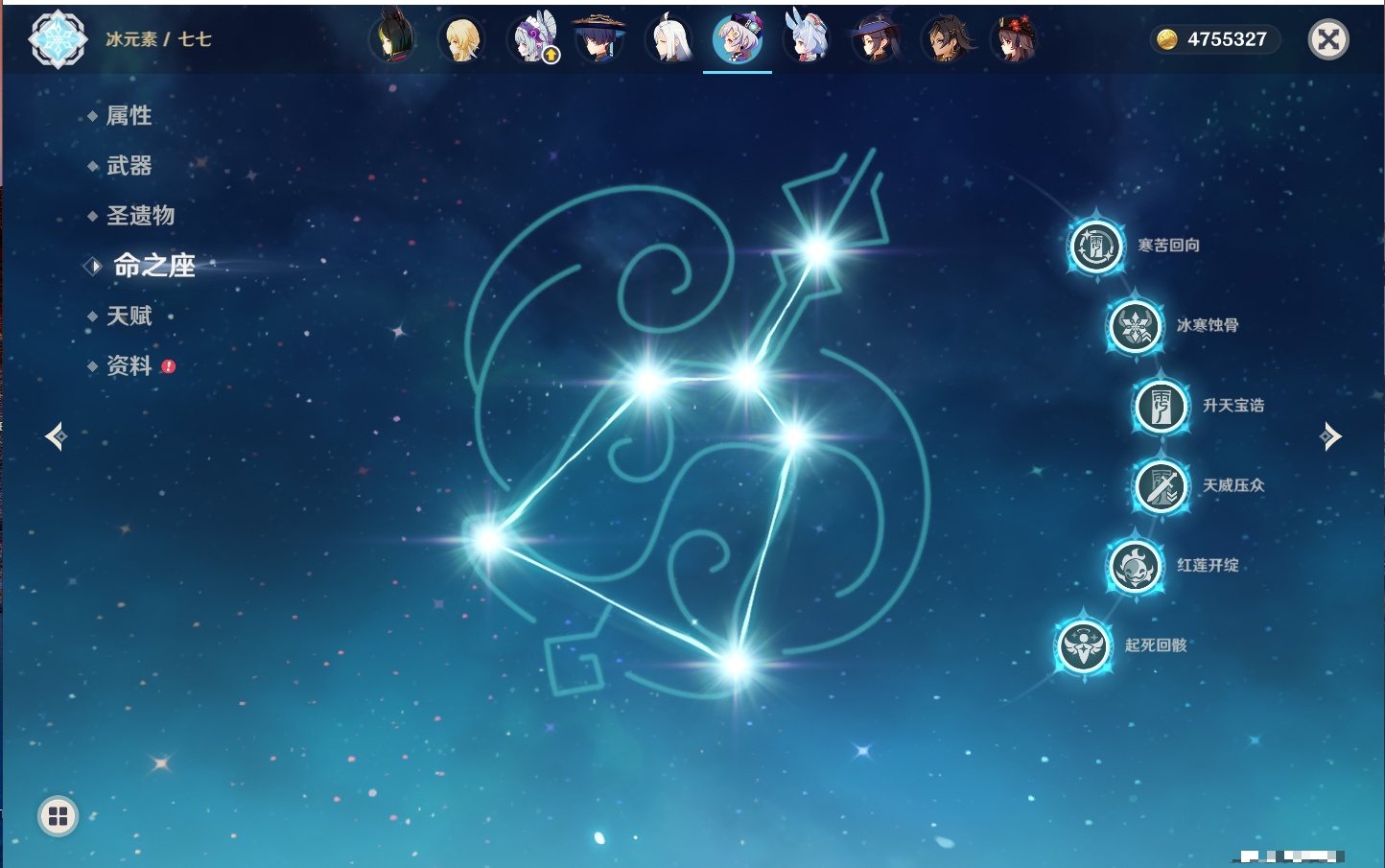Click the Mora coin icon
The image size is (1385, 868).
point(1166,39)
